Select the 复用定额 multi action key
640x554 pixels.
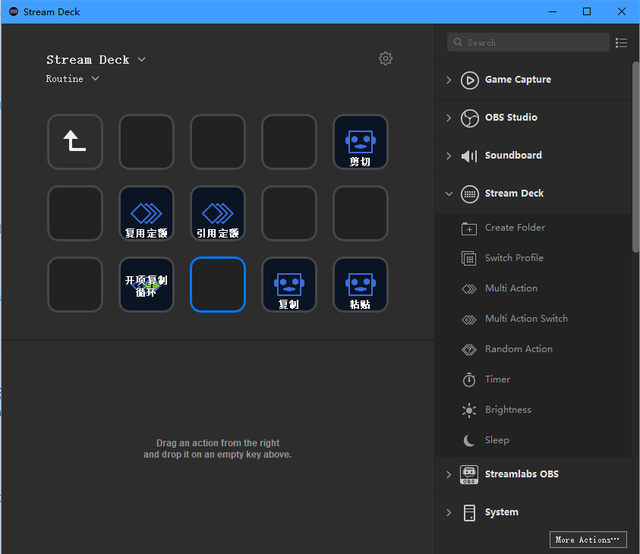146,213
